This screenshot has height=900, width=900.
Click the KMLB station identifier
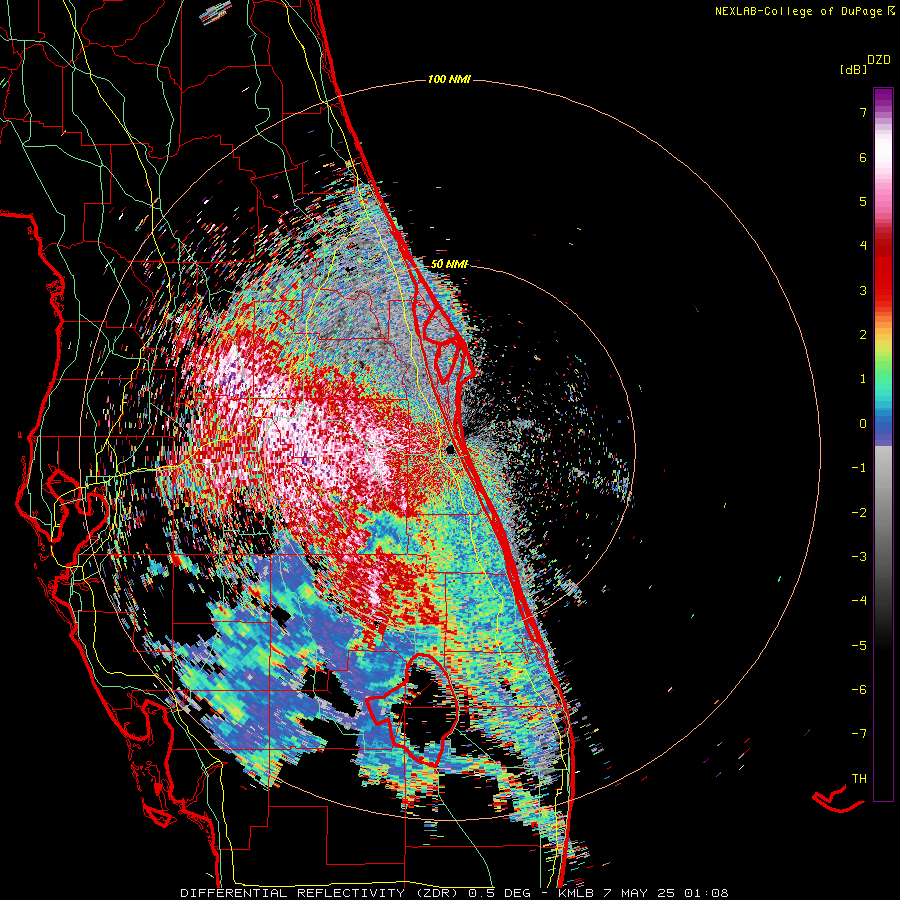coord(577,893)
